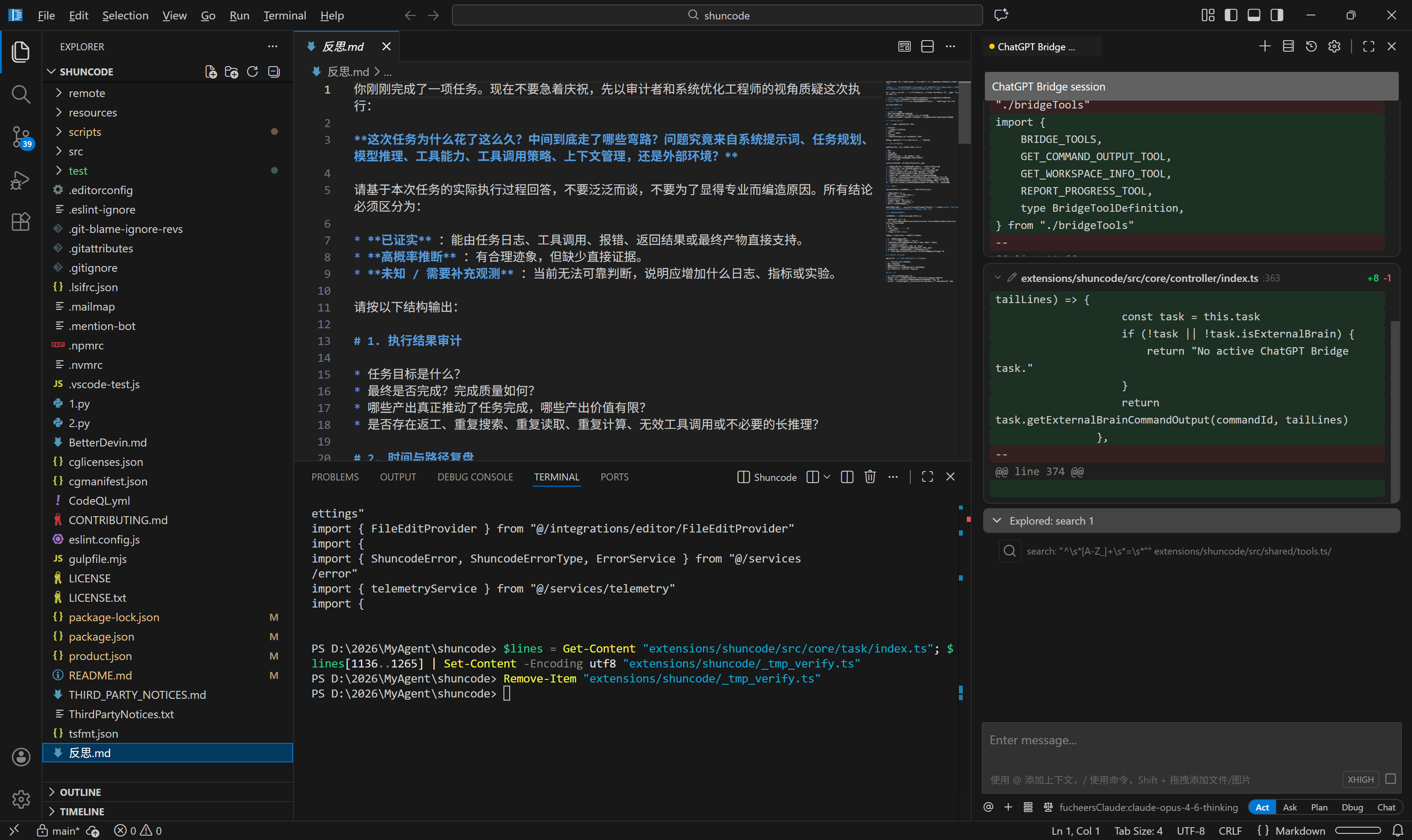The height and width of the screenshot is (840, 1412).
Task: Expand the OUTLINE section
Action: (x=168, y=792)
